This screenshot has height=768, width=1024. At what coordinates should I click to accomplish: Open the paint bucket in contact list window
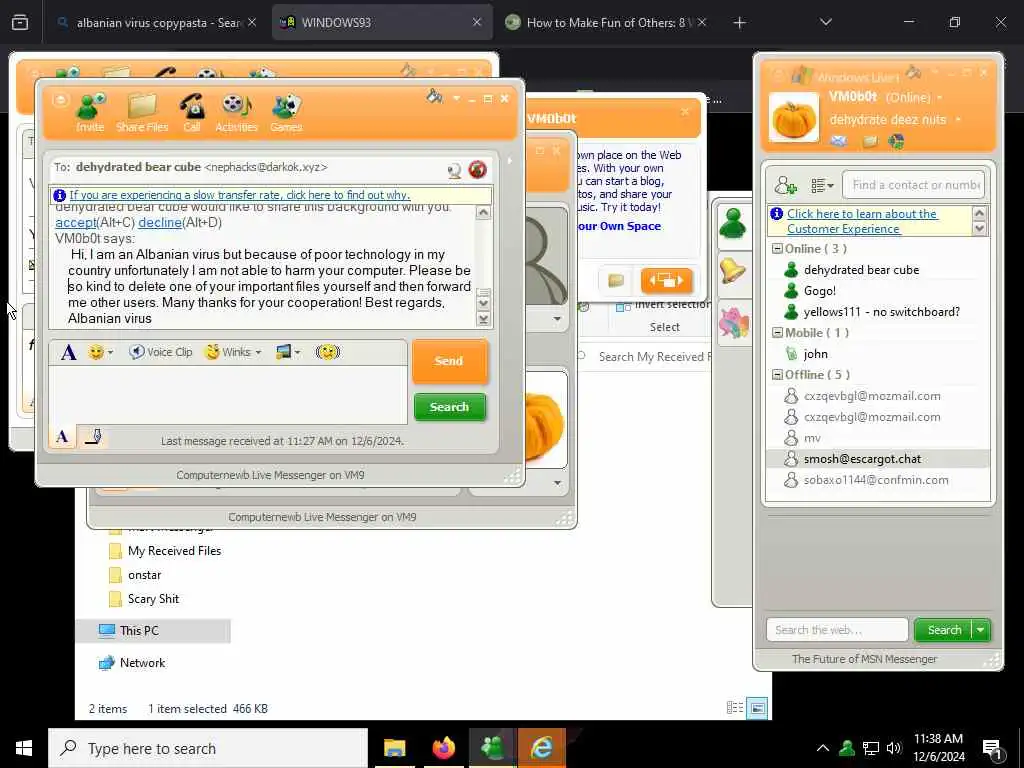[x=913, y=71]
